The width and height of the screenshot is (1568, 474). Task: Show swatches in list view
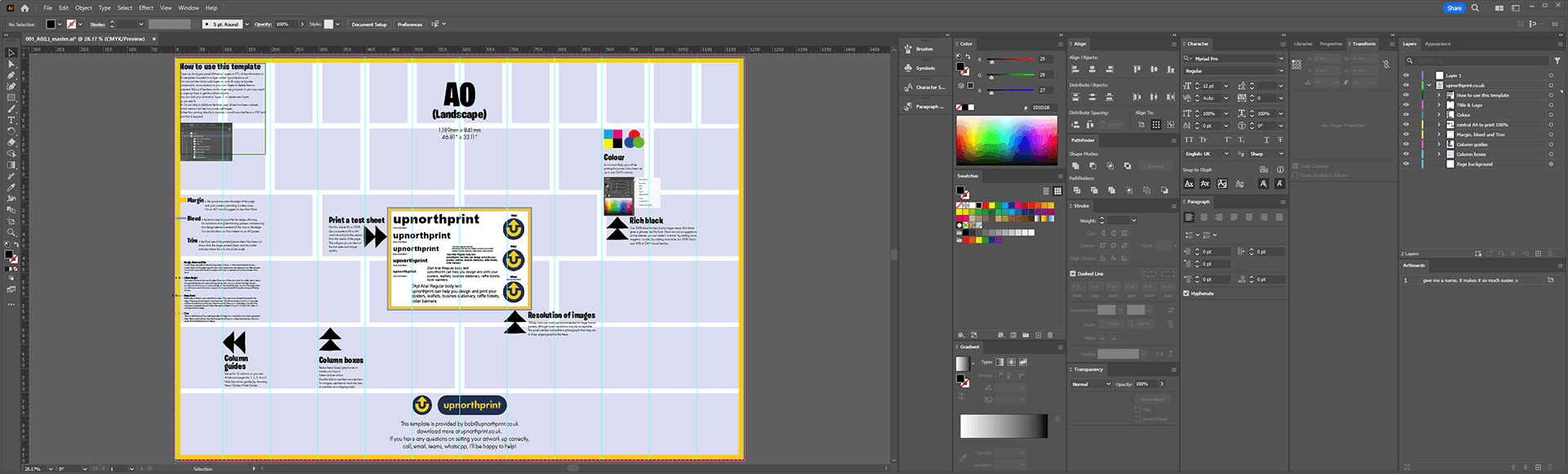click(1045, 190)
